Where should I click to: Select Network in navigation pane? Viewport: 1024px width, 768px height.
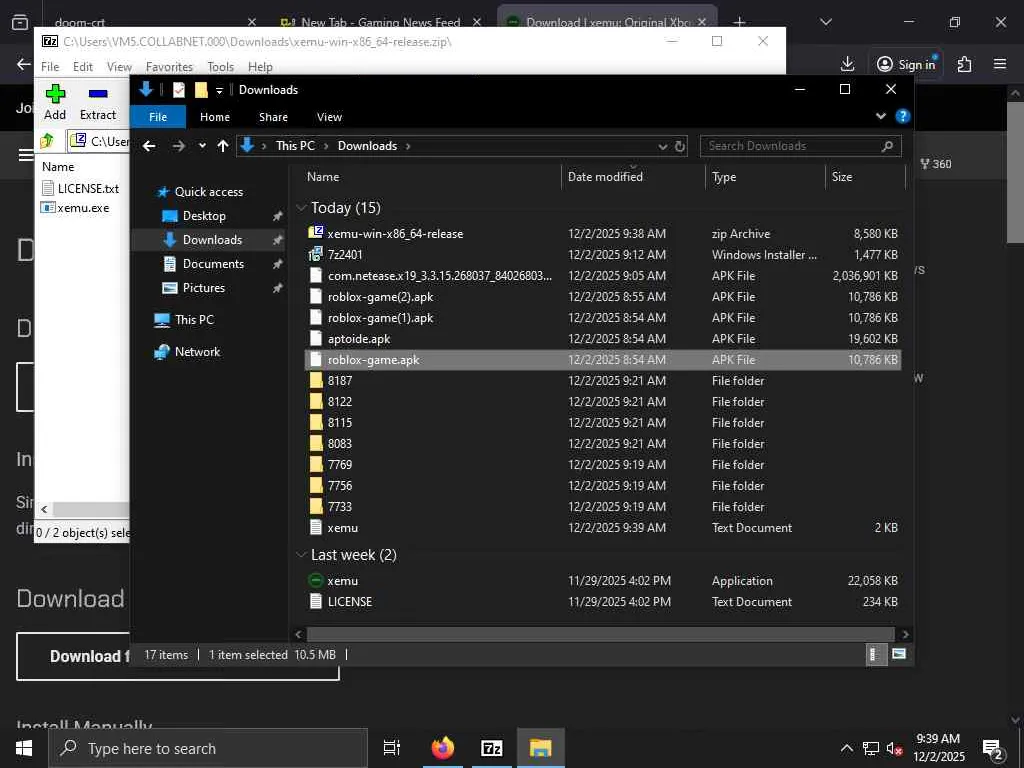pyautogui.click(x=197, y=352)
